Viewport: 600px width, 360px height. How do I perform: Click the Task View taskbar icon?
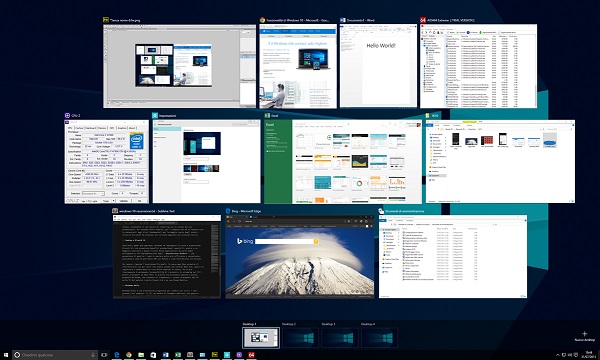[x=104, y=355]
